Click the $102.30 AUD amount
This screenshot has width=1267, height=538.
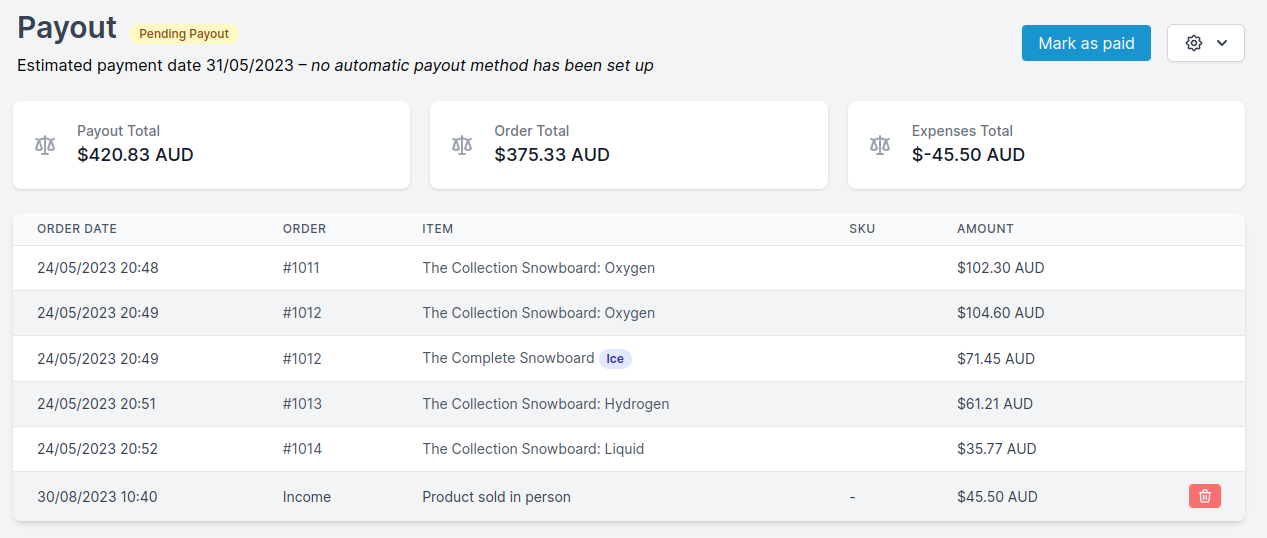1001,268
